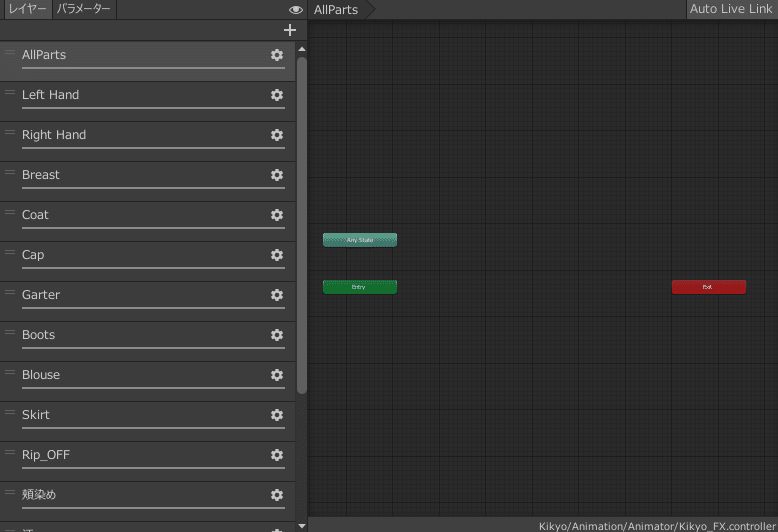Open settings gear for Rip_OFF layer
Screen dimensions: 778x532
point(277,455)
